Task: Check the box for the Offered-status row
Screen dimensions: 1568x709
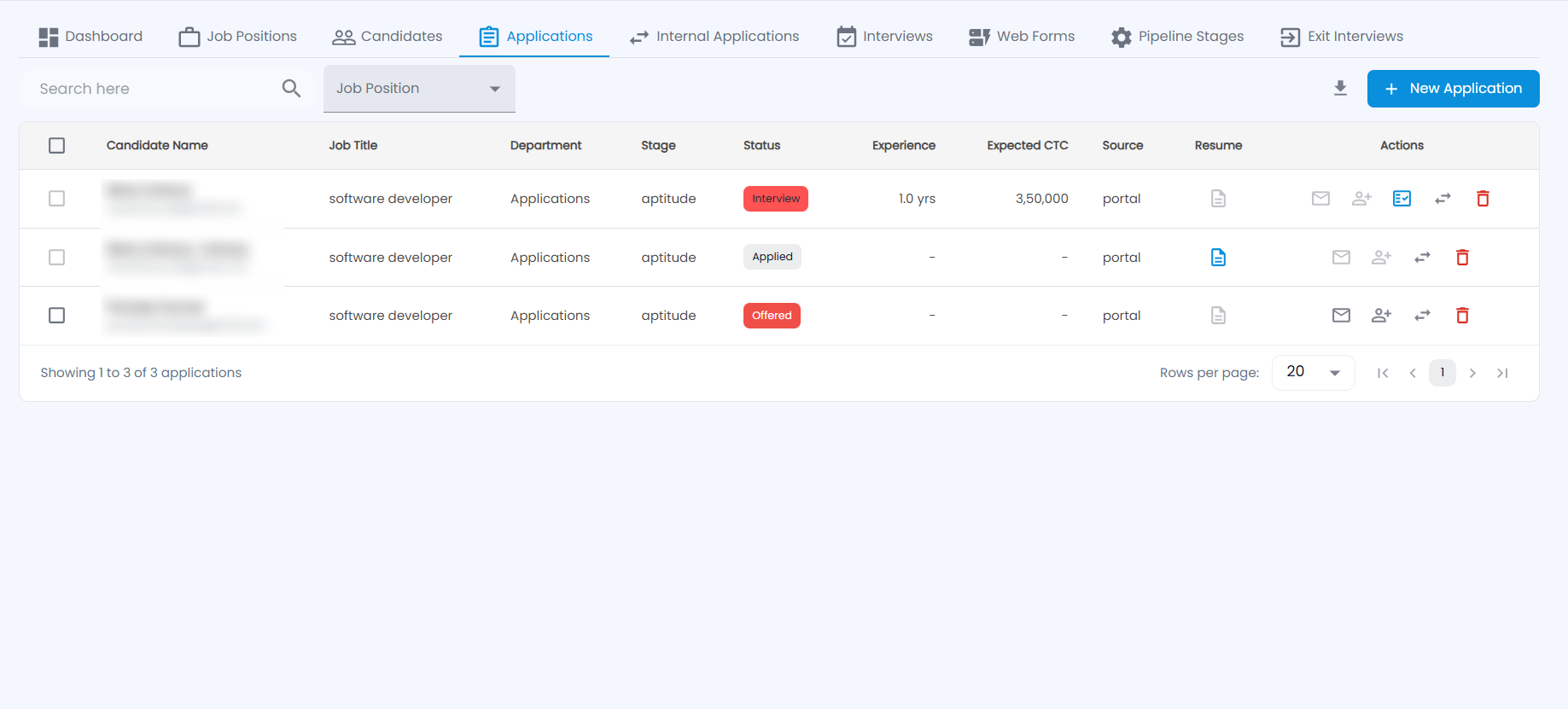Action: (x=57, y=316)
